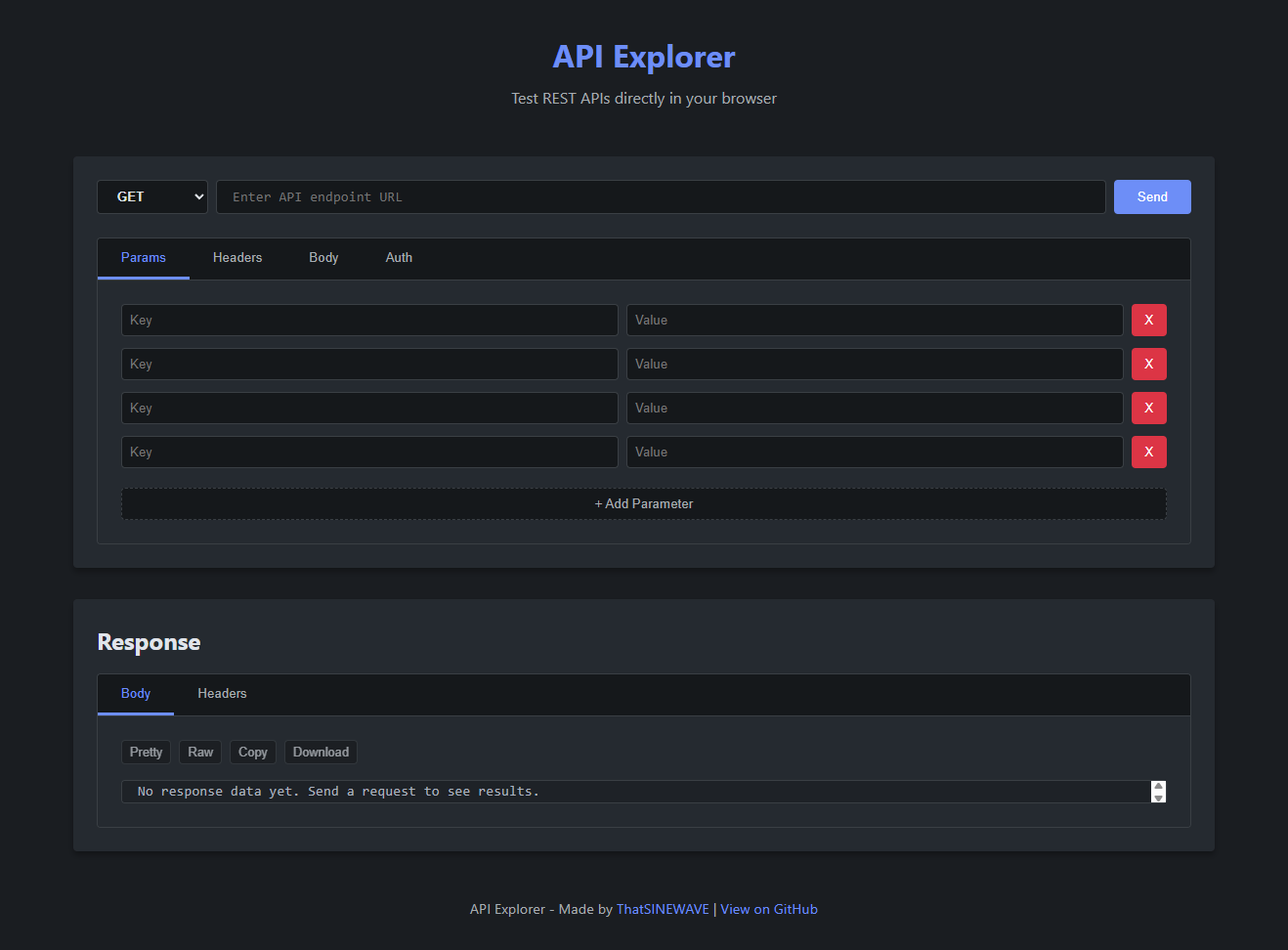Switch response view to Raw
1288x950 pixels.
point(200,752)
